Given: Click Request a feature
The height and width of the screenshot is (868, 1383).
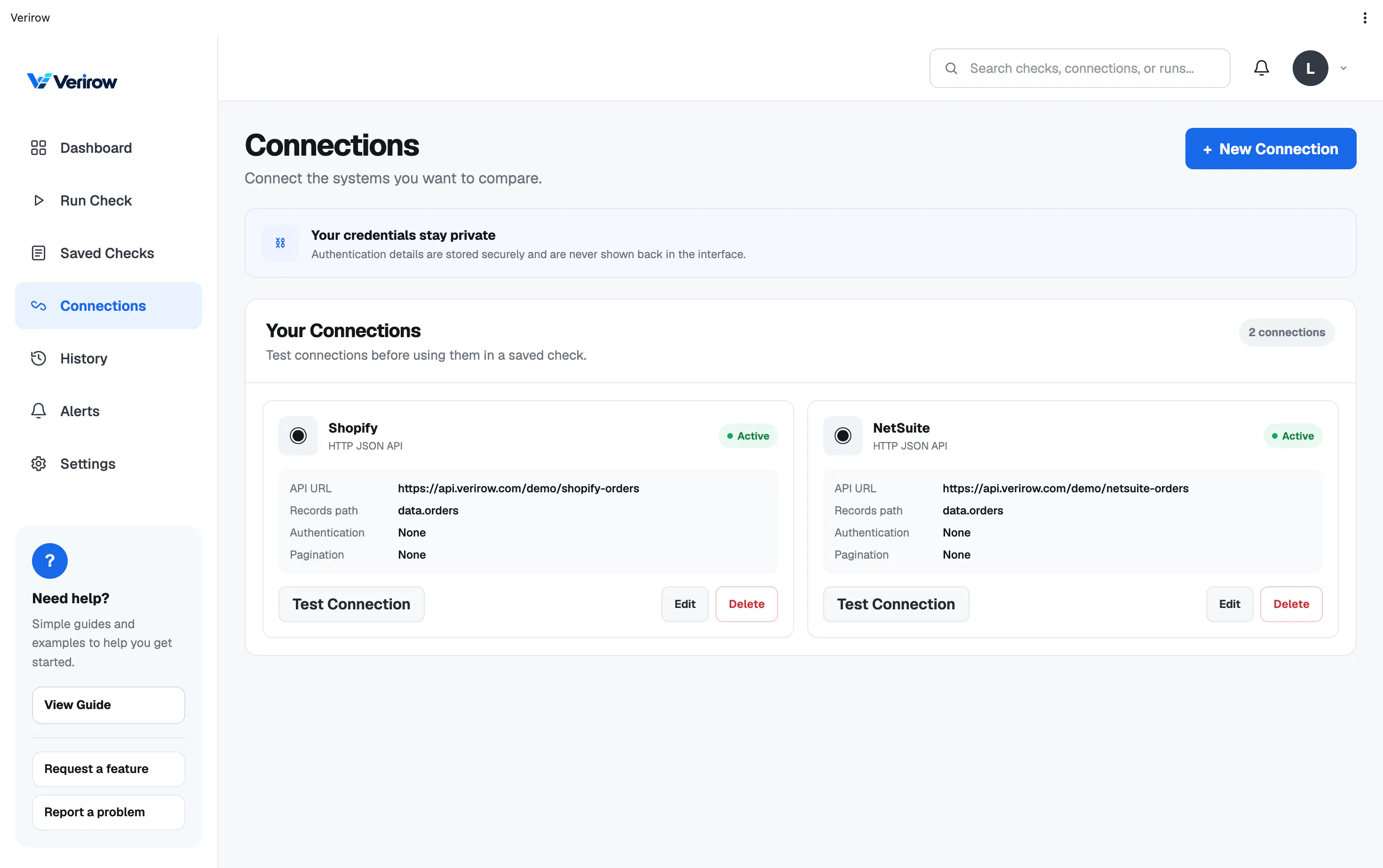Looking at the screenshot, I should pos(109,769).
